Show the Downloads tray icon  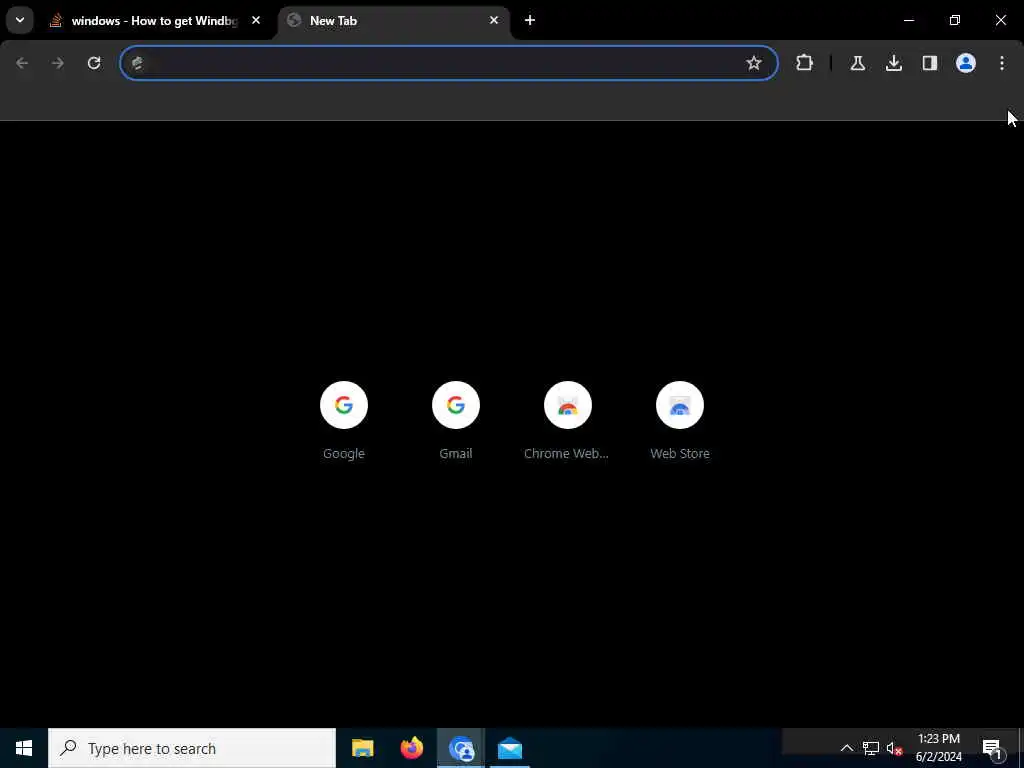point(894,63)
